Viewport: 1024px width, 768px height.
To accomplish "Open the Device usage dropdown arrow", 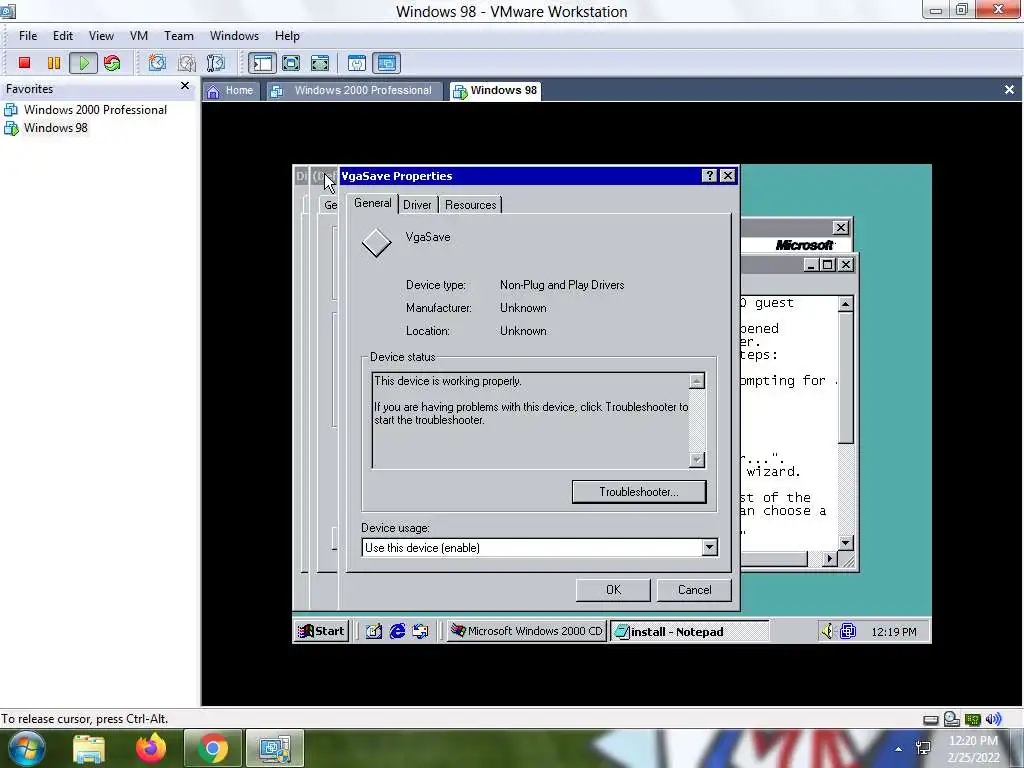I will 709,547.
